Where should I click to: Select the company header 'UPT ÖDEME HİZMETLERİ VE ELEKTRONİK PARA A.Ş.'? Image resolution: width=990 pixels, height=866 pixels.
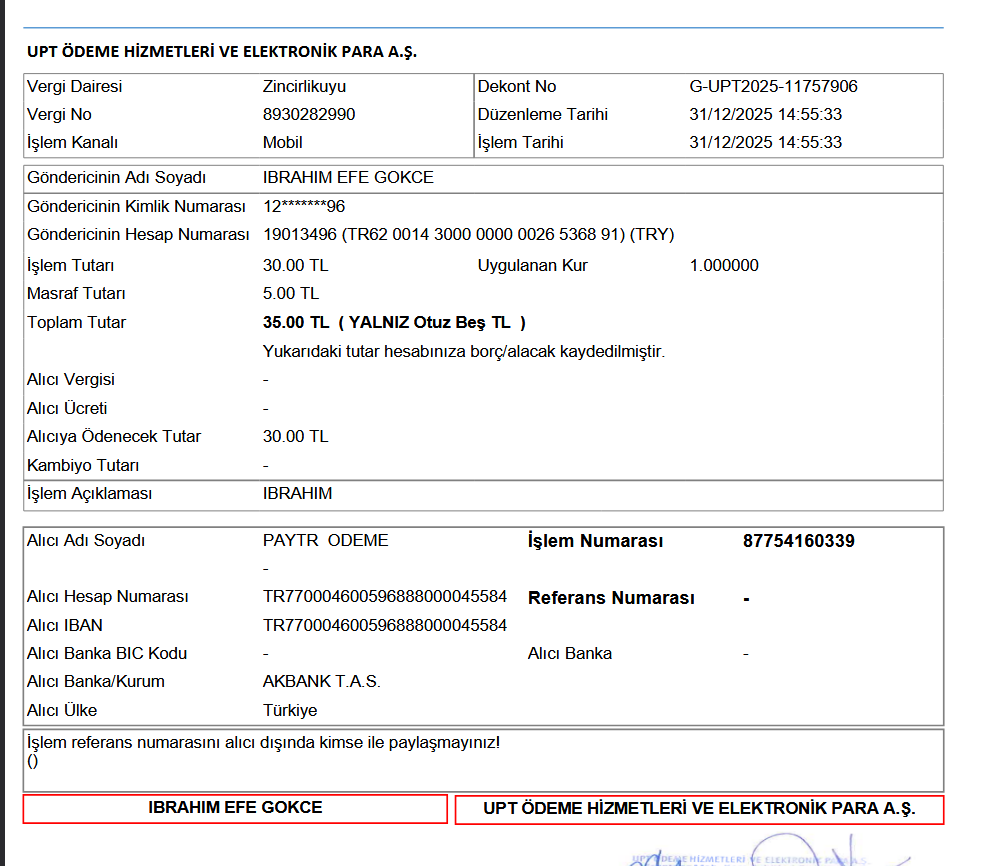click(222, 52)
